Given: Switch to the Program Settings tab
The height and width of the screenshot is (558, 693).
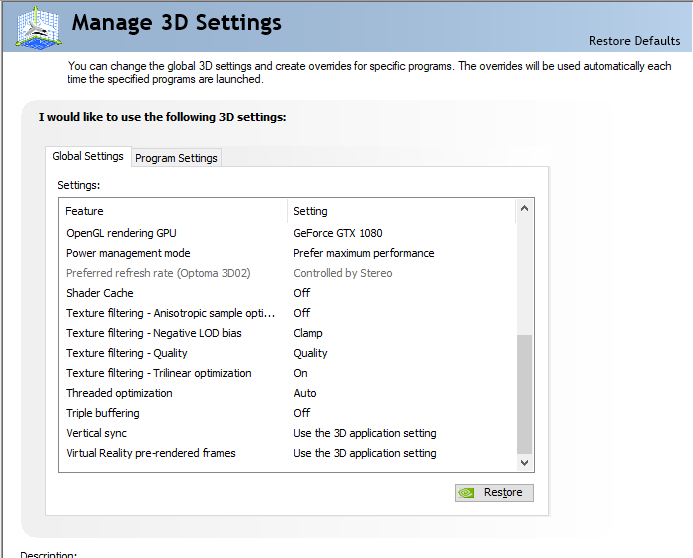Looking at the screenshot, I should (176, 158).
